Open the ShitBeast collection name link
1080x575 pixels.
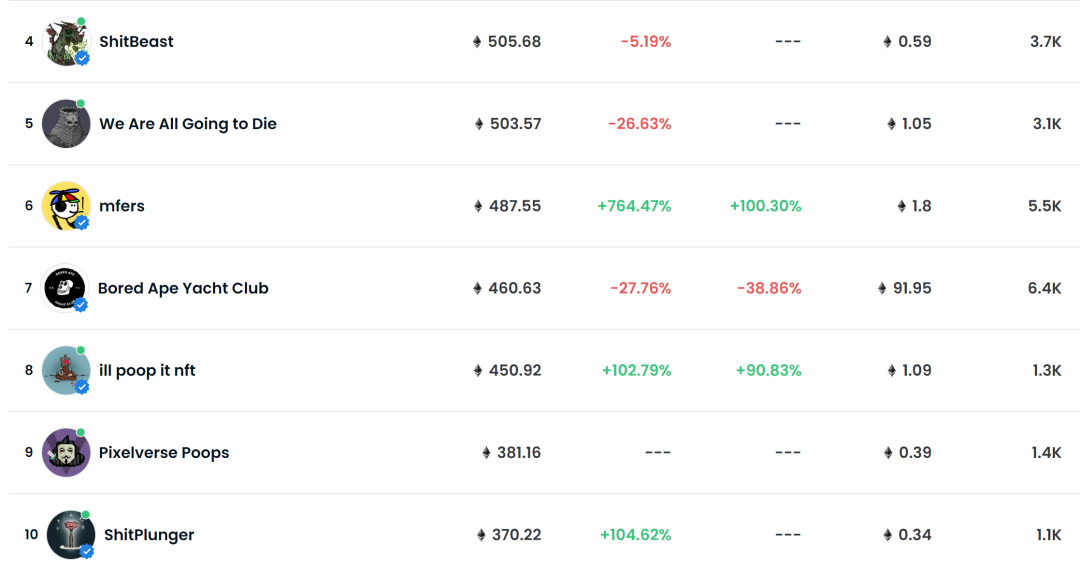point(136,41)
